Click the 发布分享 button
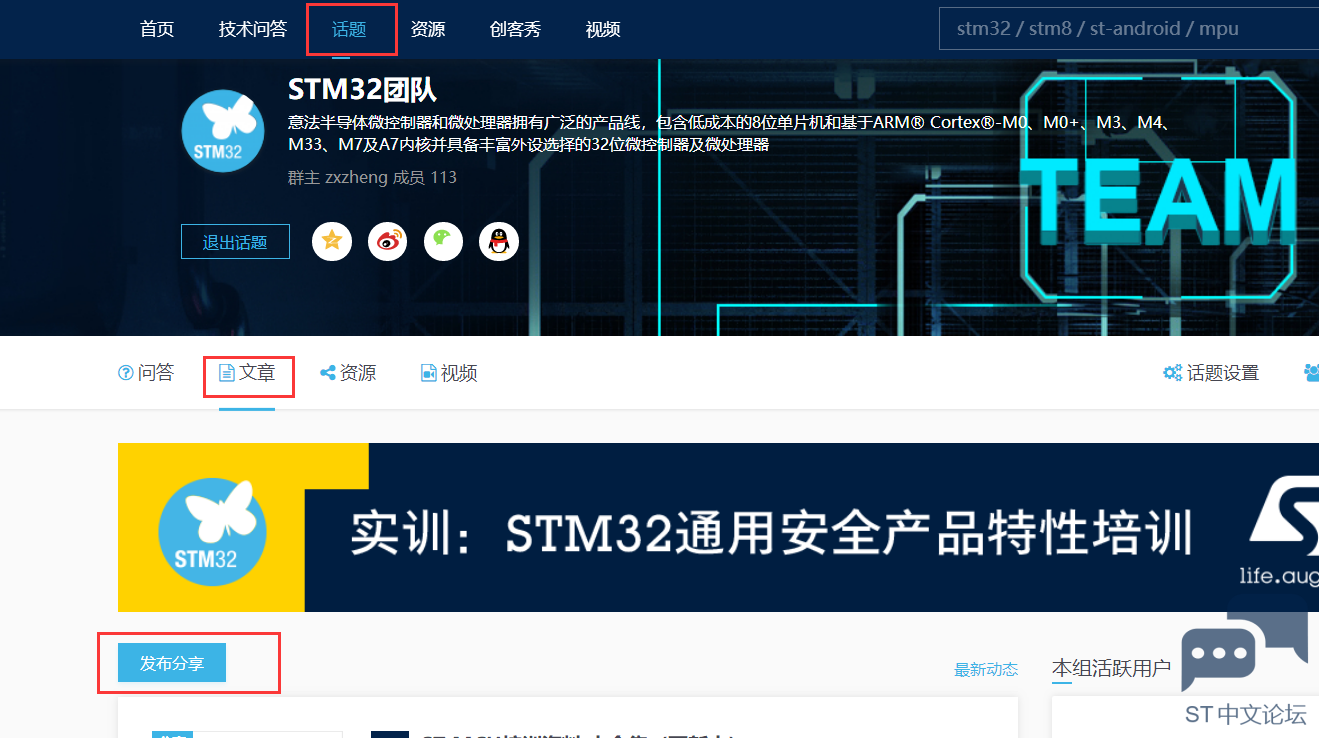The height and width of the screenshot is (738, 1319). coord(172,663)
